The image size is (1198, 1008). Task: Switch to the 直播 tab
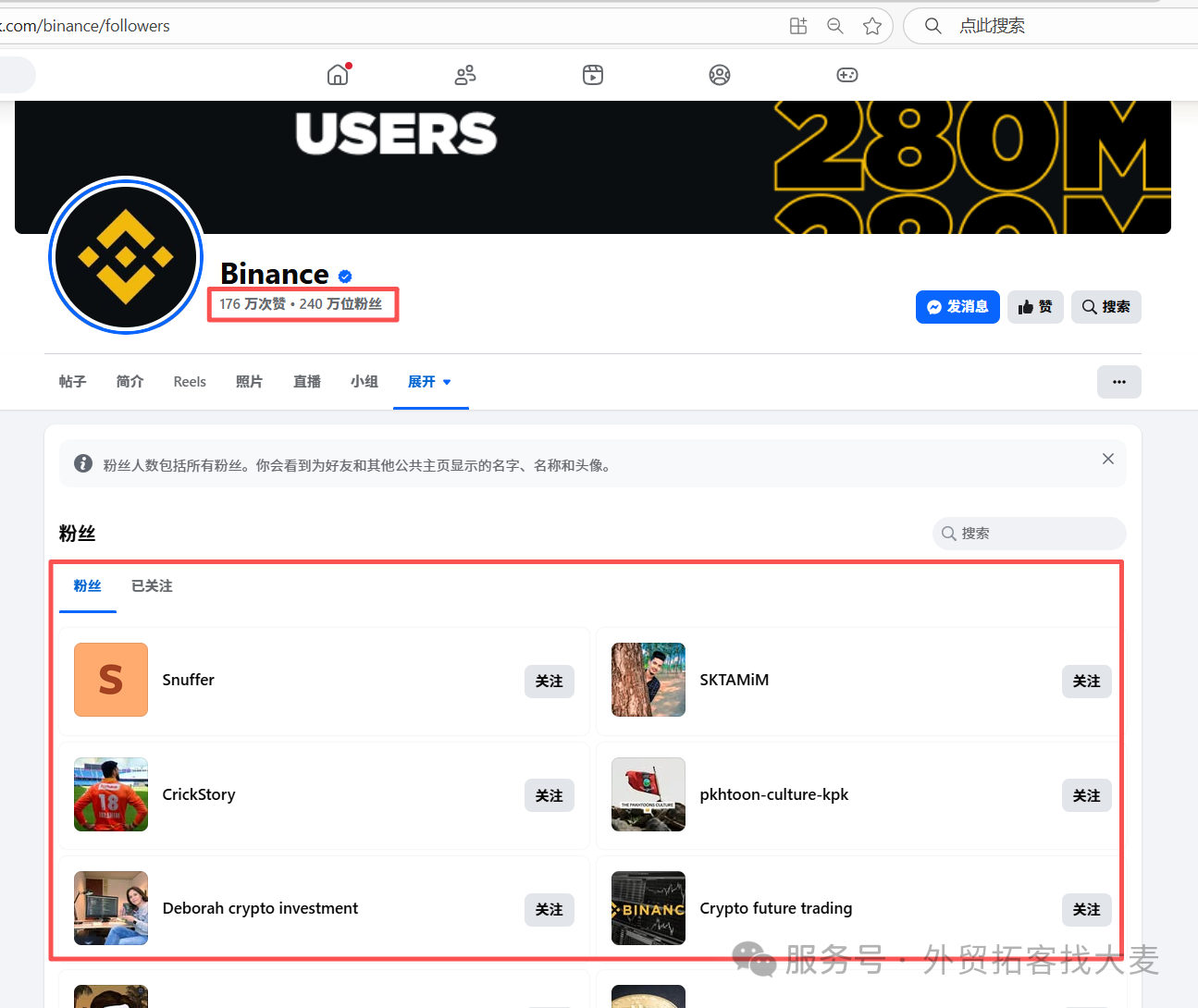click(307, 382)
